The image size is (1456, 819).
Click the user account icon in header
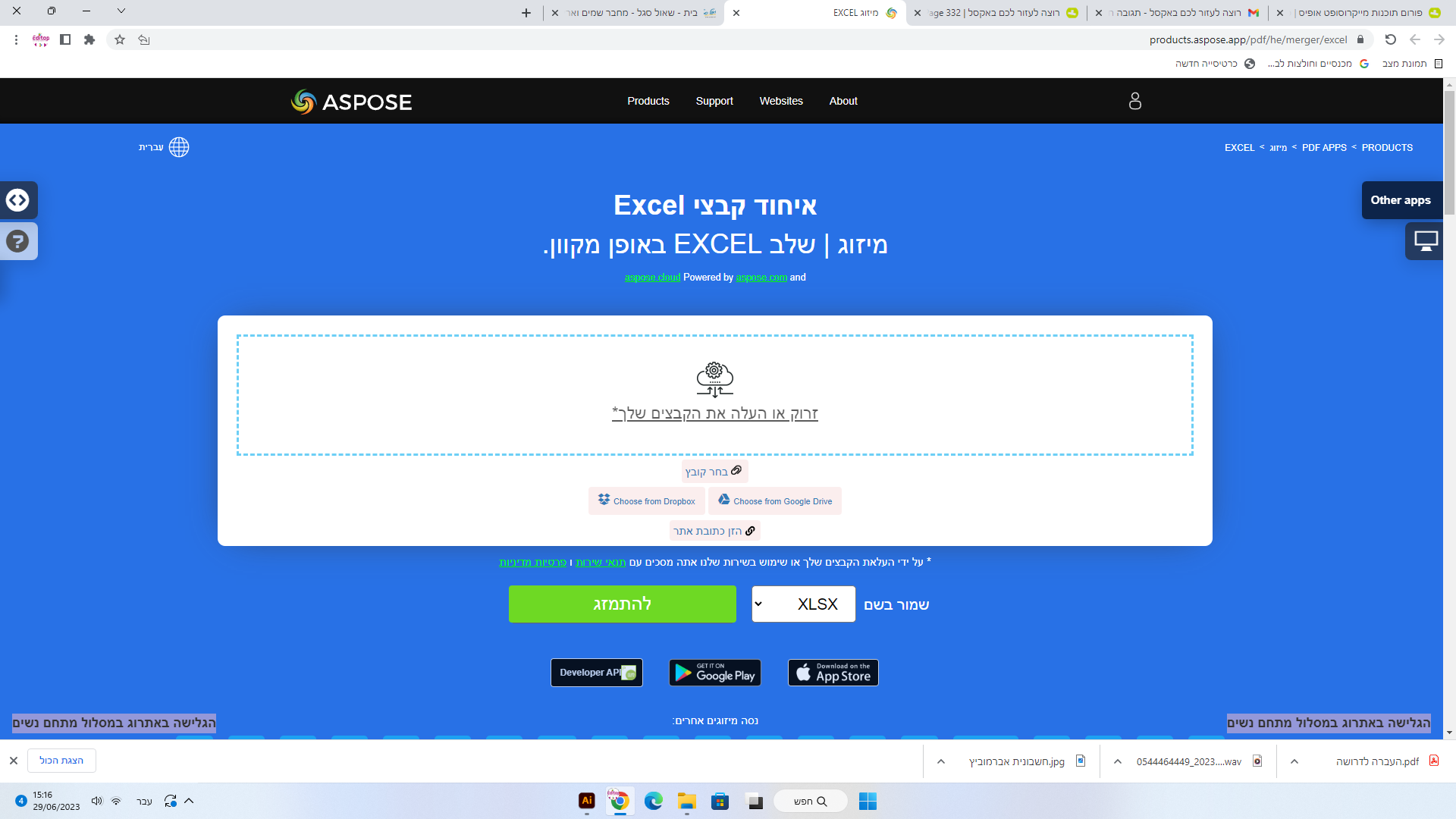pos(1134,101)
